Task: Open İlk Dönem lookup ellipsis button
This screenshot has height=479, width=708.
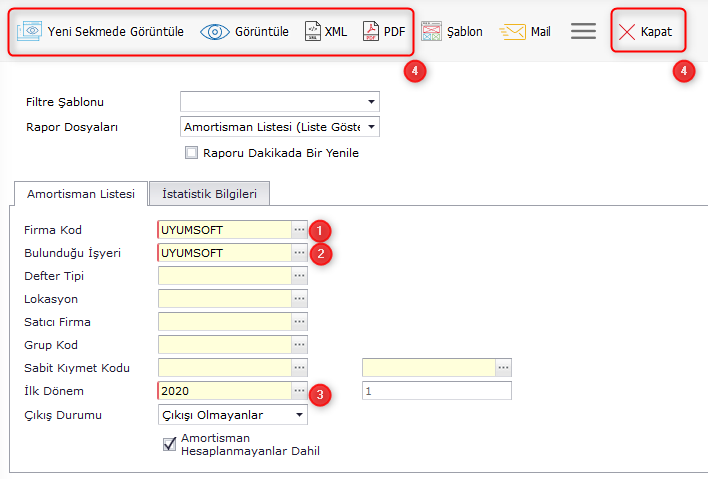Action: pos(299,391)
